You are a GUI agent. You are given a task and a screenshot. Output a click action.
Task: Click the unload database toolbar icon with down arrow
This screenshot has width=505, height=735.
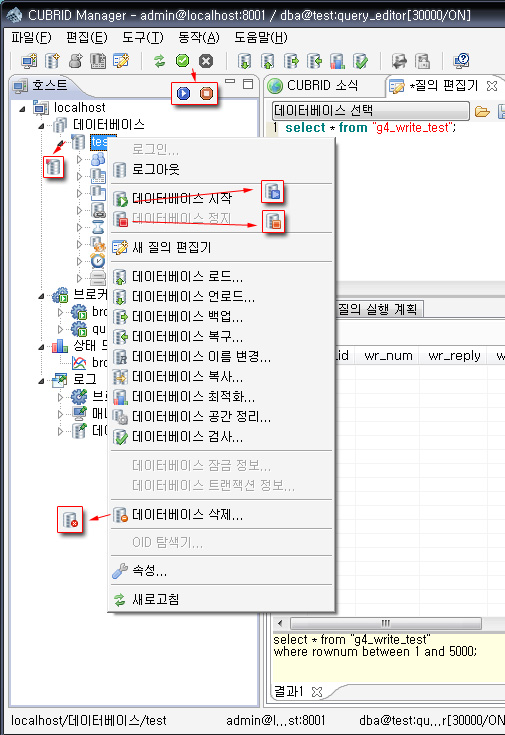point(244,61)
